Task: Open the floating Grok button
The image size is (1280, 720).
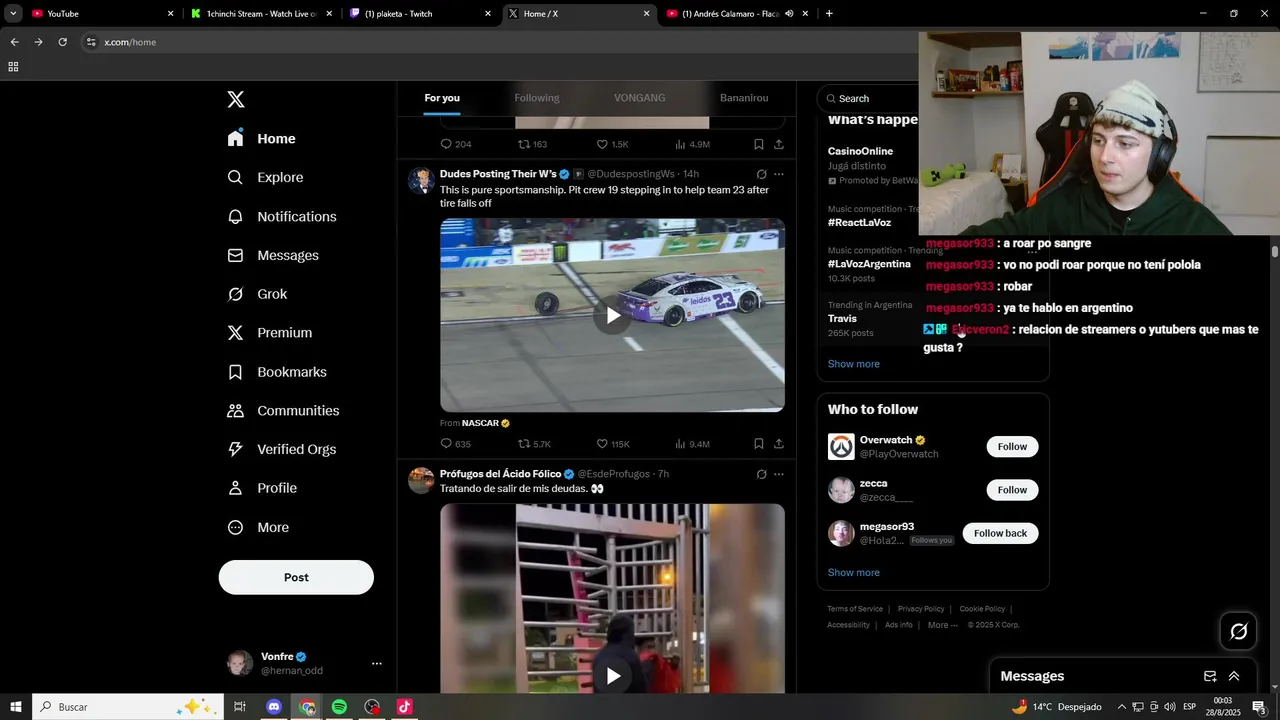Action: point(1238,631)
